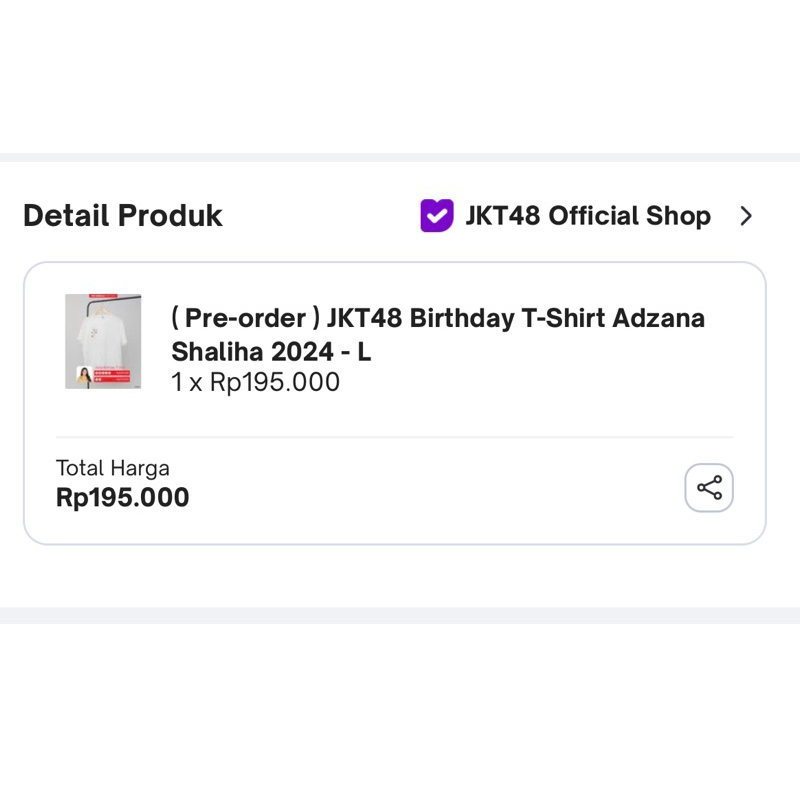Select the JKT48 Official Shop checkmark emblem
800x800 pixels.
tap(436, 215)
